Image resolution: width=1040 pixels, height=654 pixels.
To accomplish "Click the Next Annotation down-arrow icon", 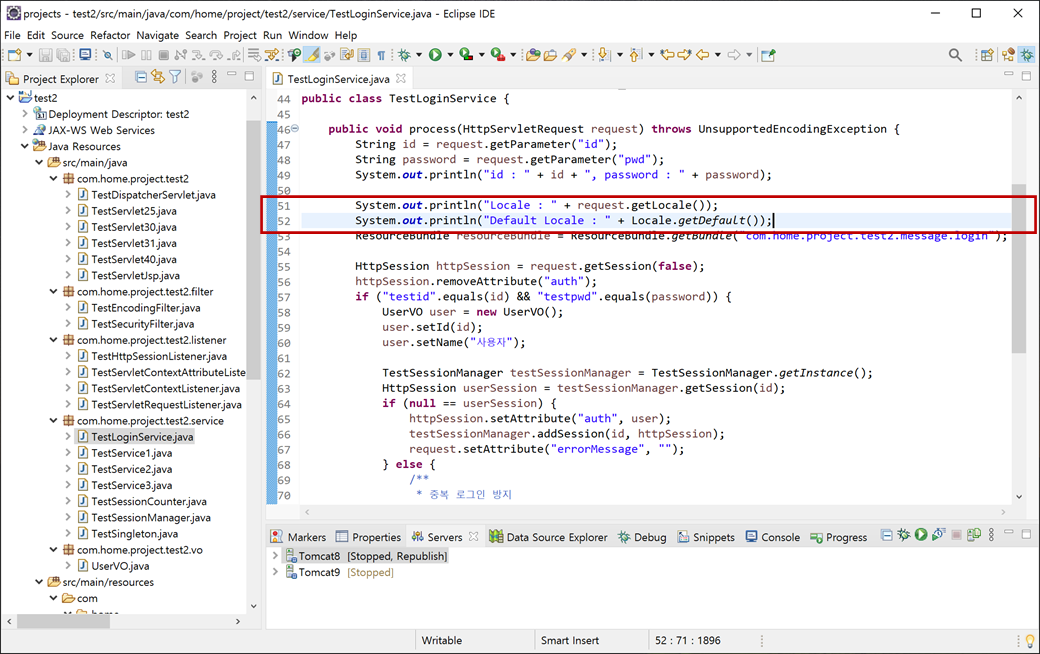I will [604, 55].
